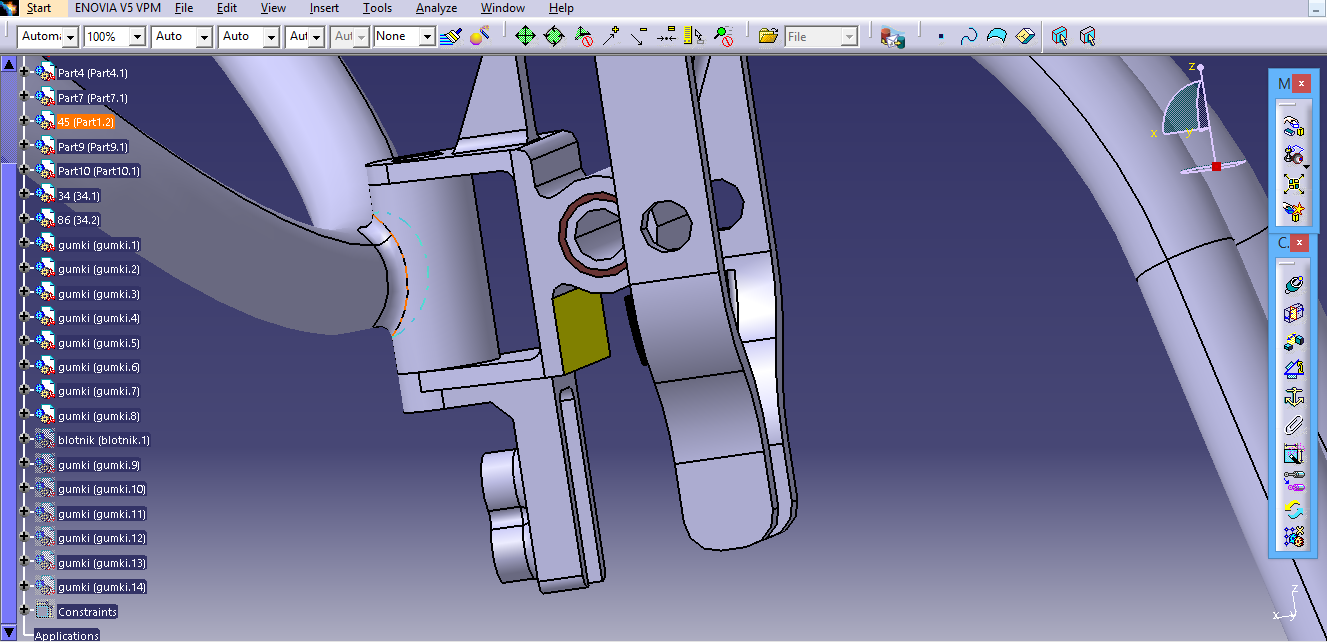The height and width of the screenshot is (642, 1327).
Task: Open the first Auto line thickness dropdown
Action: [204, 37]
